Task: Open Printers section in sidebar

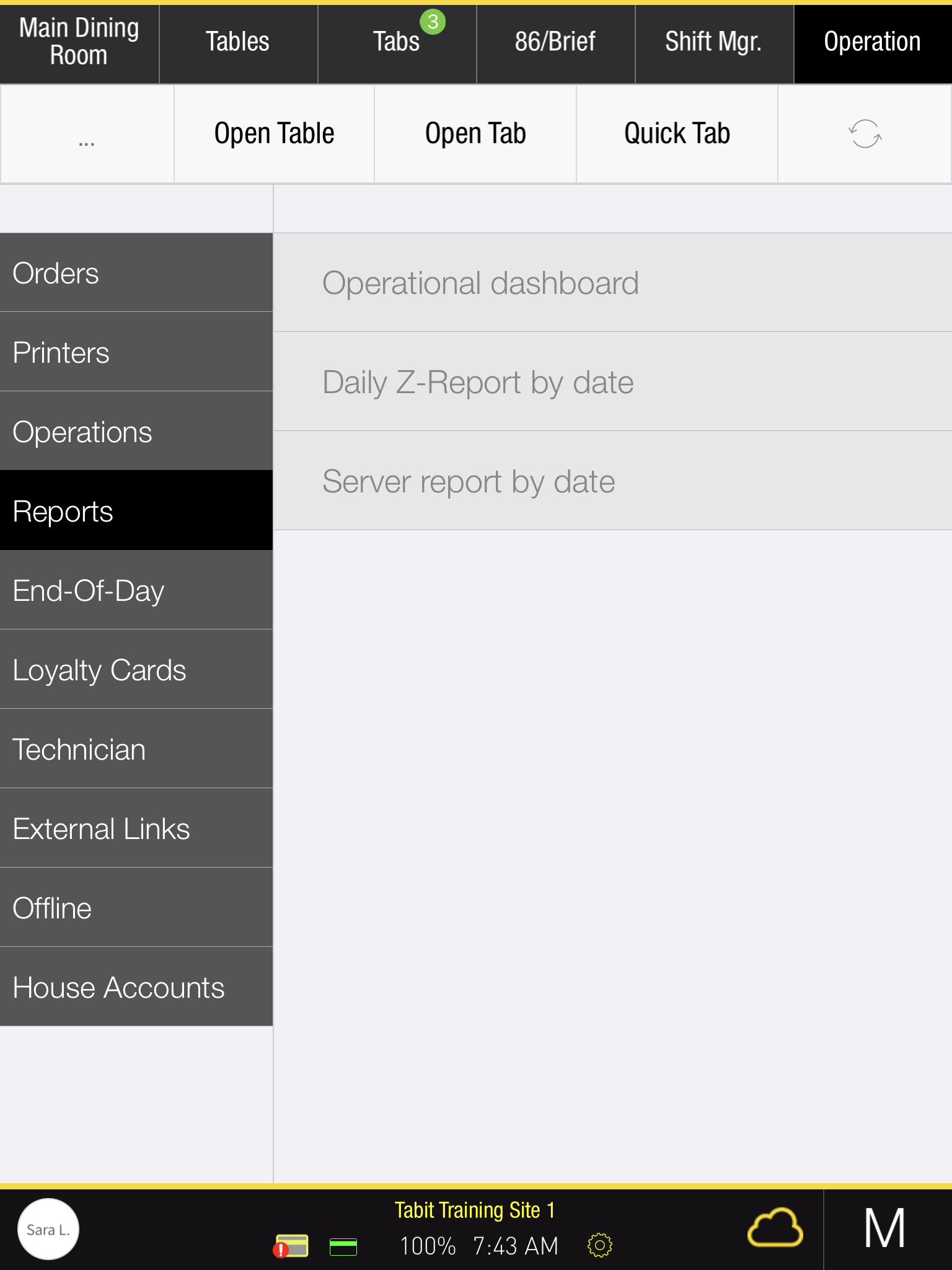Action: [136, 352]
